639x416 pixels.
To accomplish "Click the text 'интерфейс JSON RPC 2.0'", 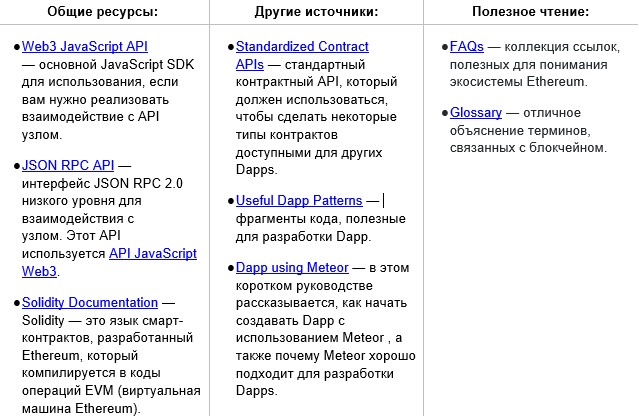I will [x=102, y=183].
